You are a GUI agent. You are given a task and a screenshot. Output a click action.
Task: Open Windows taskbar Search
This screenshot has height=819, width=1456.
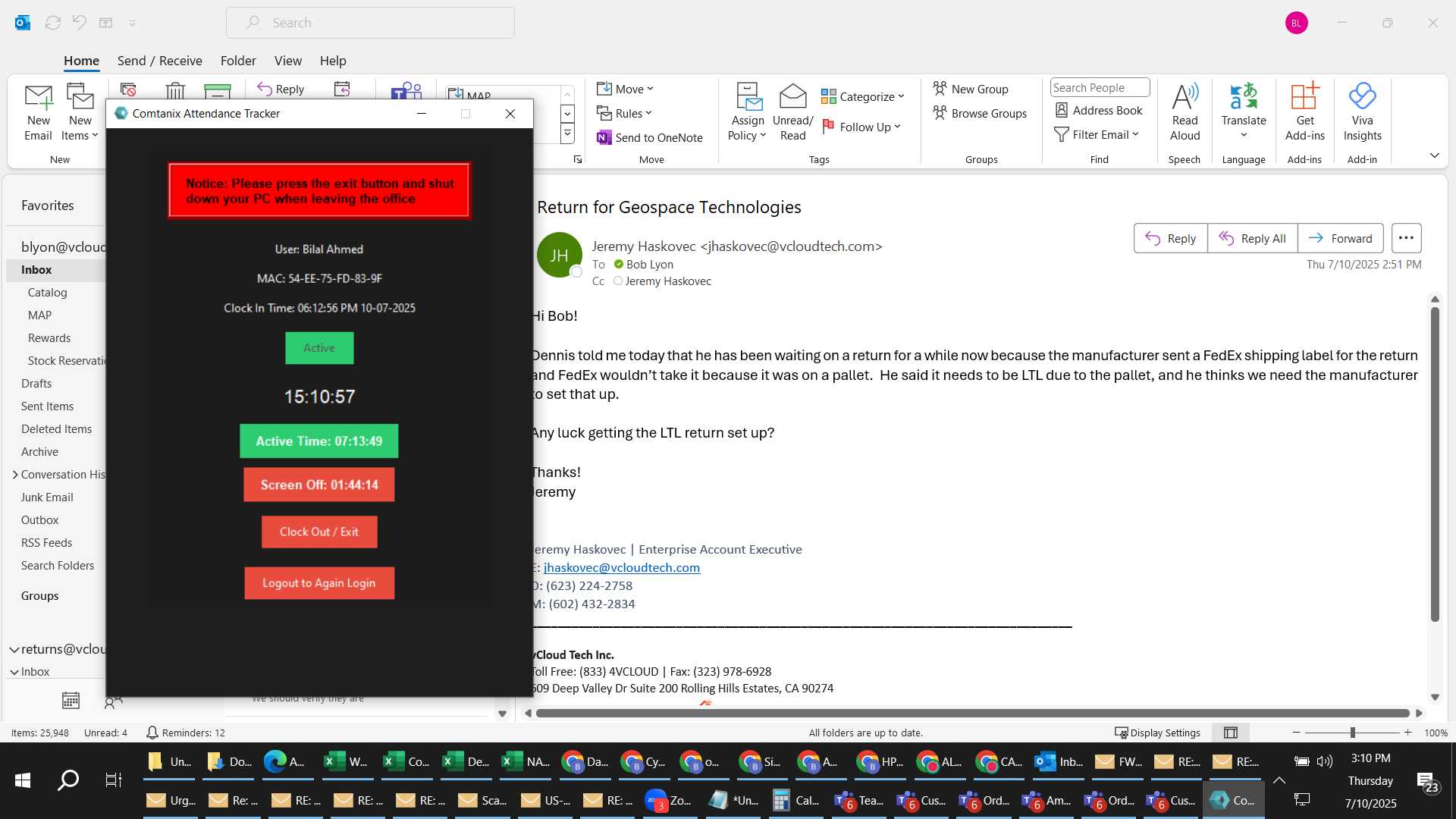click(x=68, y=780)
